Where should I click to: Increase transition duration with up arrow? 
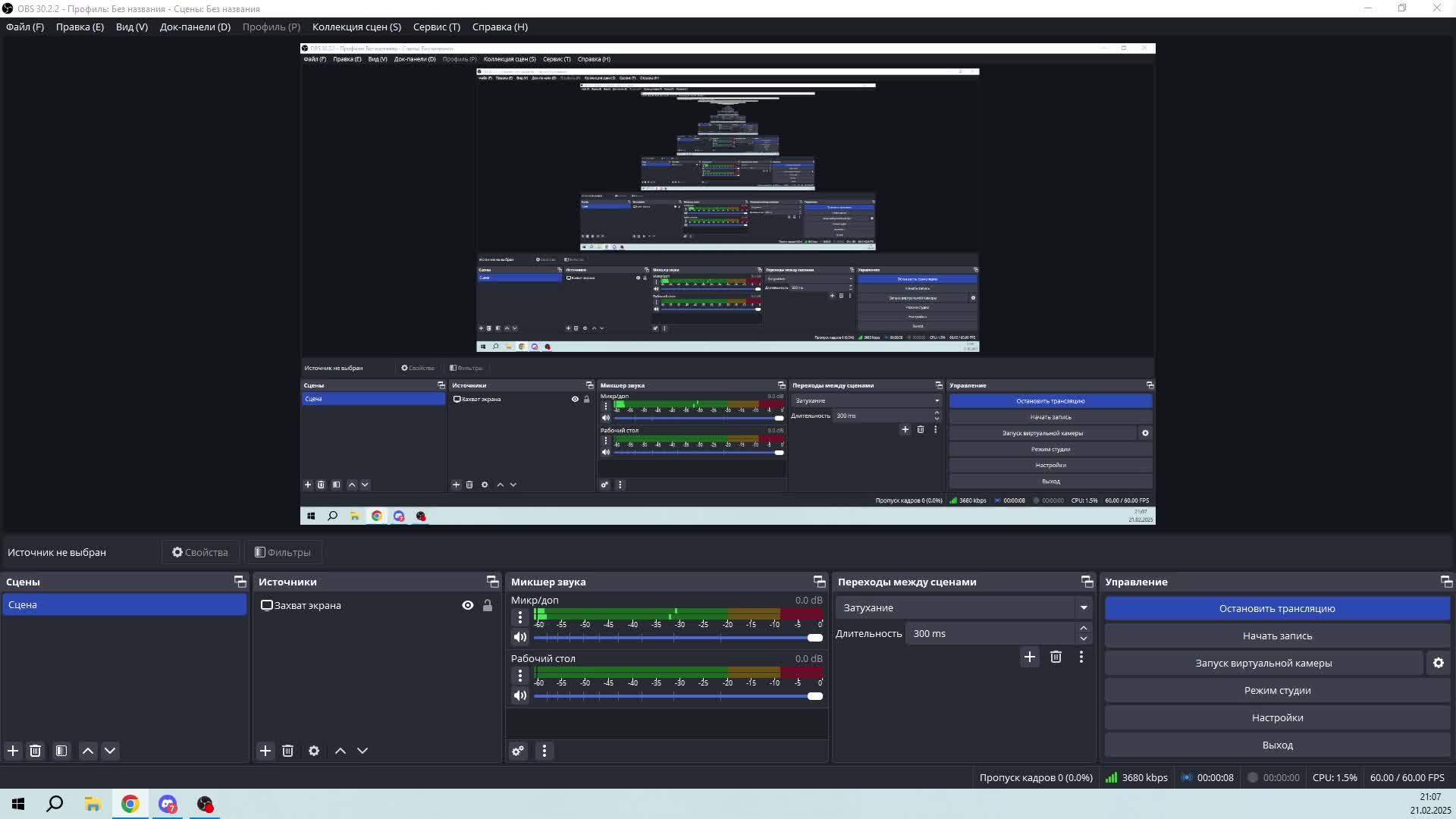(1084, 628)
